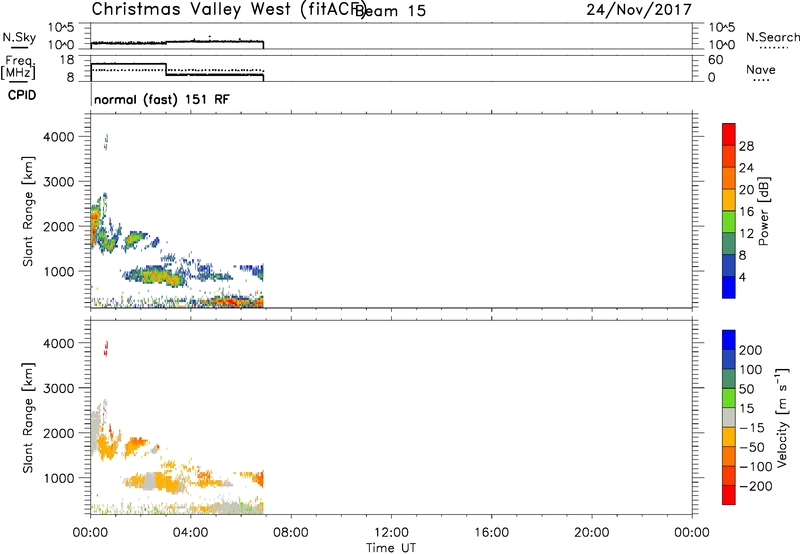800x554 pixels.
Task: Click the '12:00' time axis tick label
Action: coord(391,533)
